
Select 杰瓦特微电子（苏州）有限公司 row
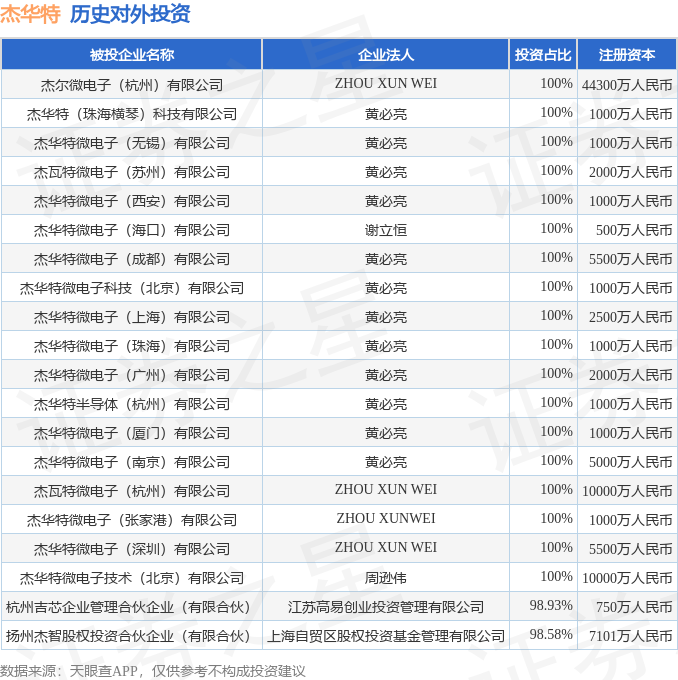[x=339, y=172]
